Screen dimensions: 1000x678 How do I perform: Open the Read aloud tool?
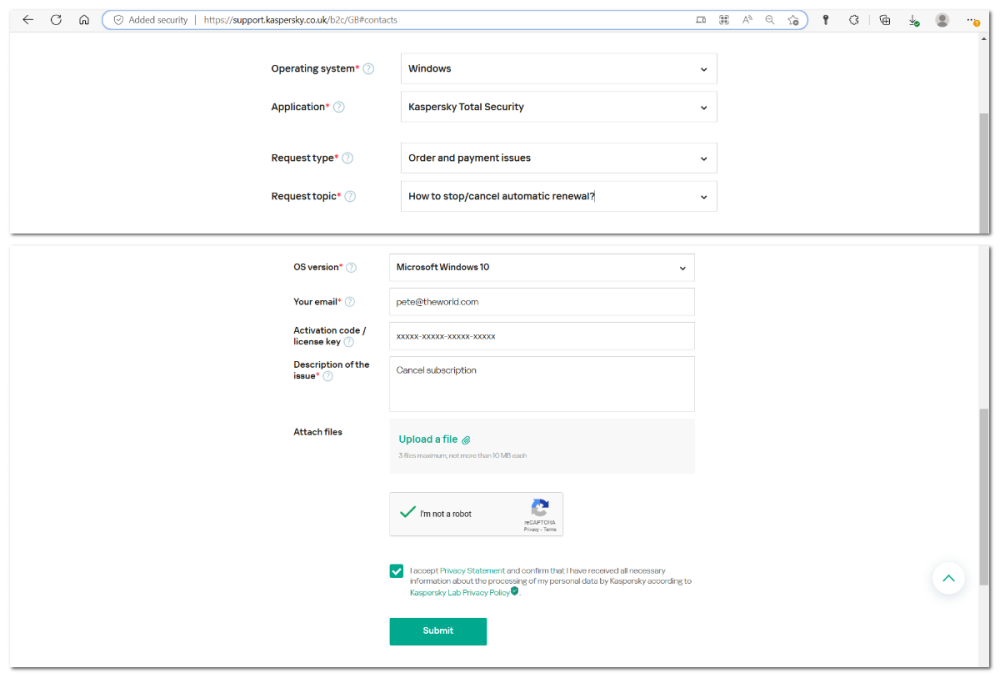click(746, 20)
